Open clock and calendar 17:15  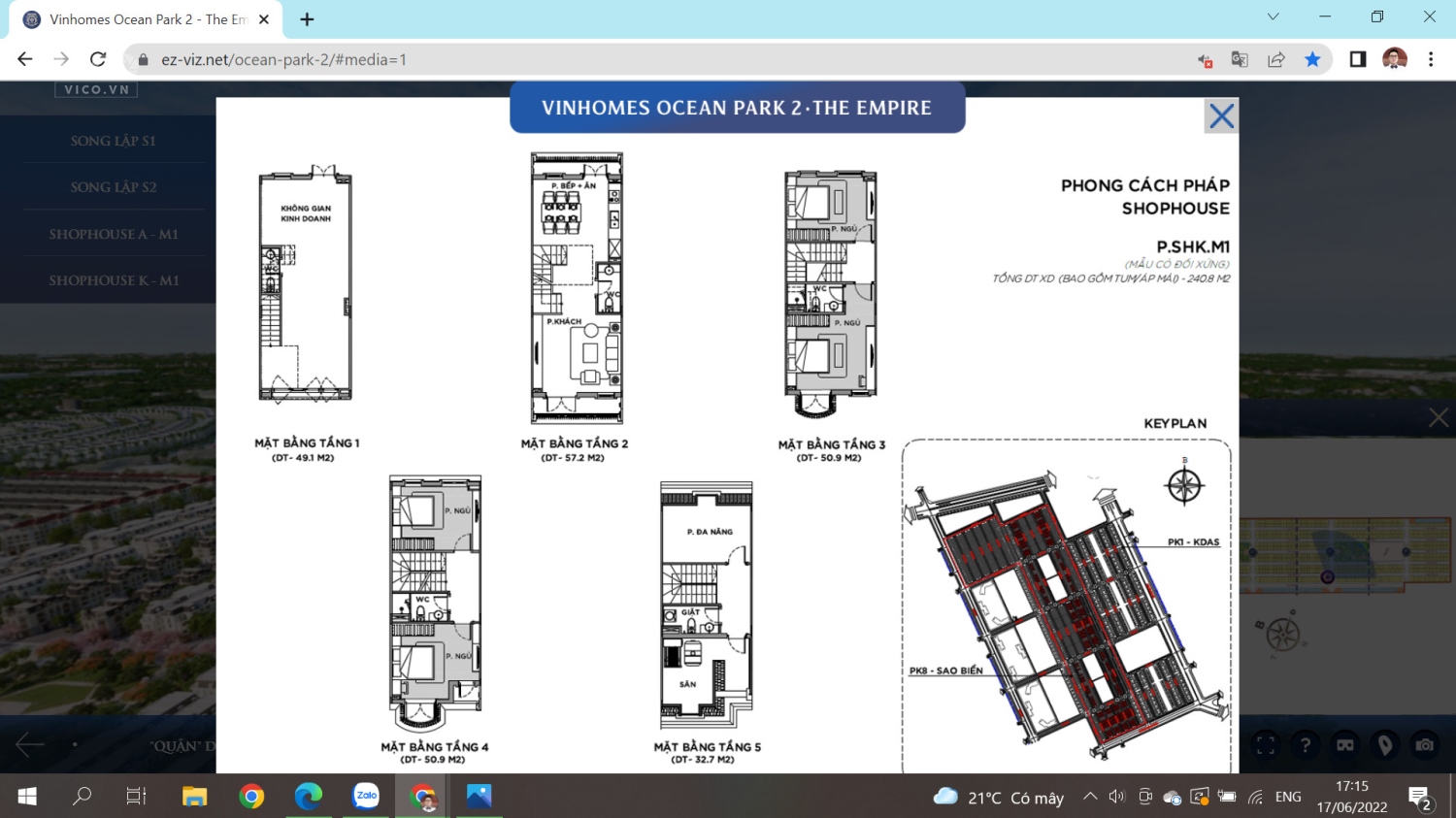pos(1352,797)
